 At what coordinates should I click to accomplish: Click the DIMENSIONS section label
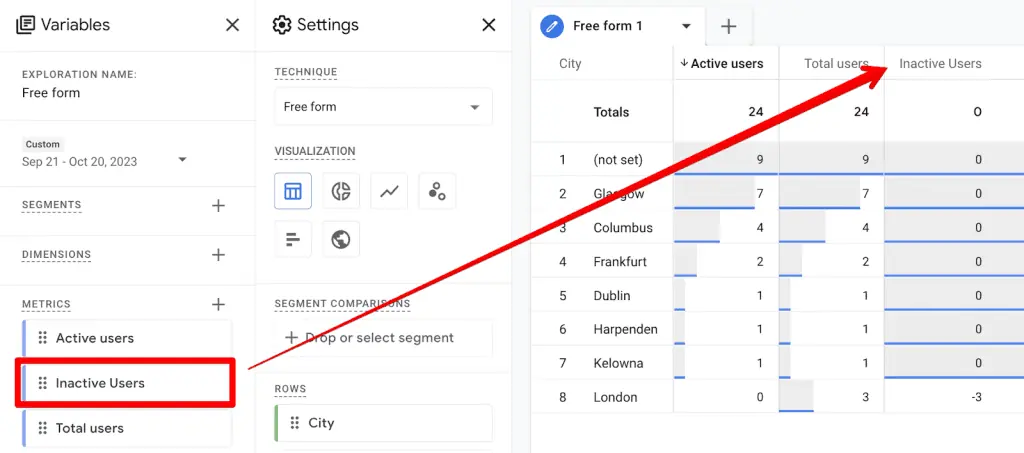(56, 255)
